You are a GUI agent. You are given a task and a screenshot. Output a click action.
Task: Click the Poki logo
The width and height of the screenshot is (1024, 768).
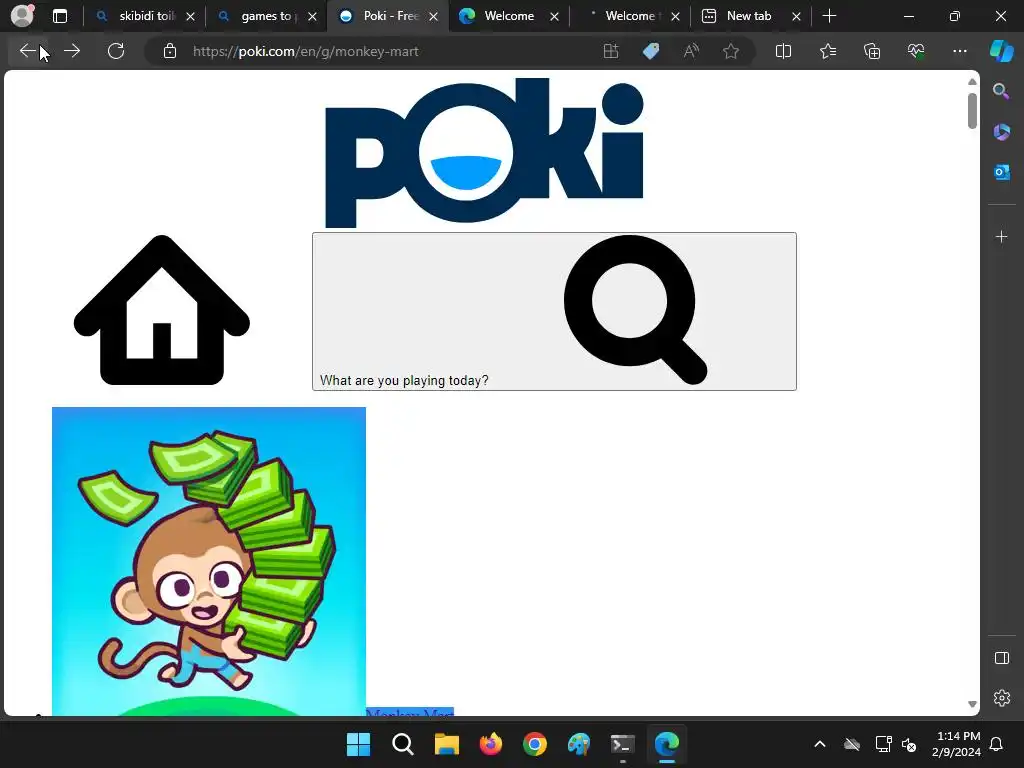point(484,153)
